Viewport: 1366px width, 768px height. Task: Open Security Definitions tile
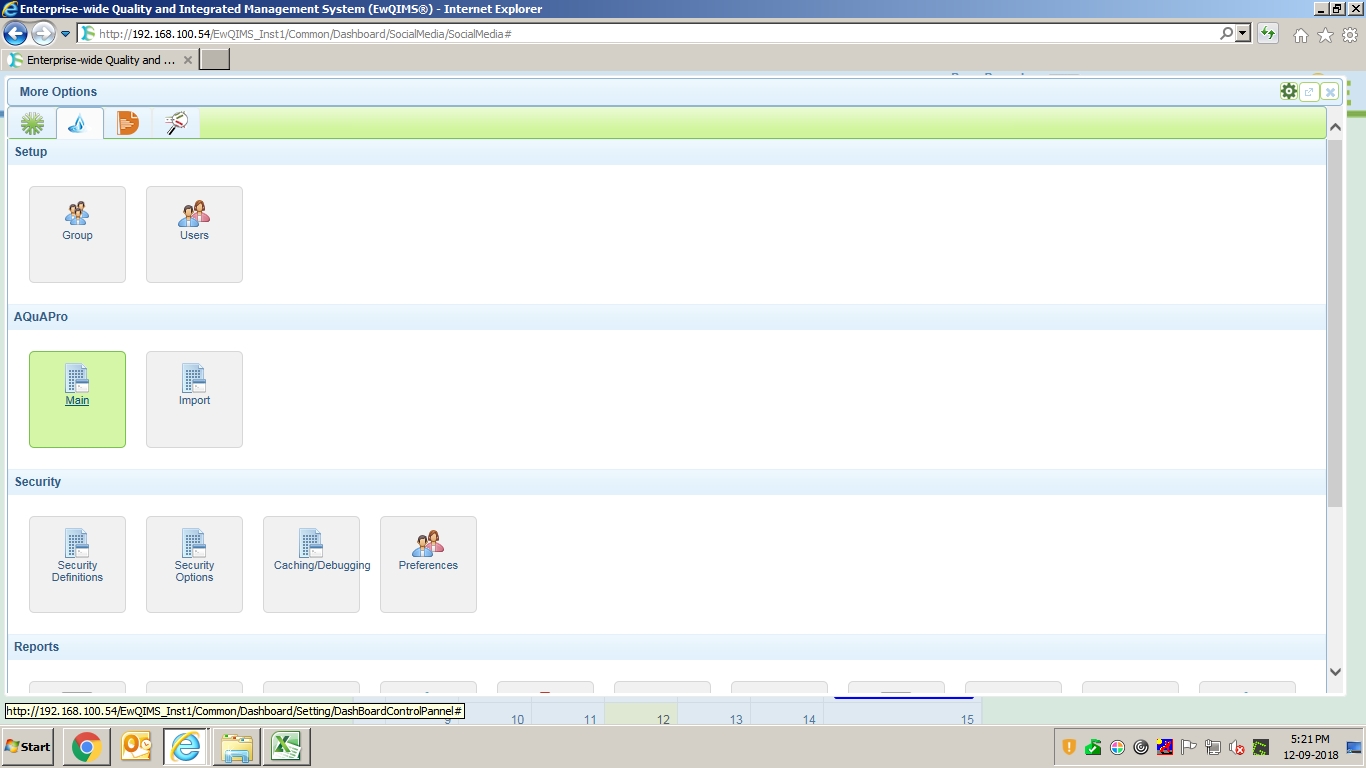(77, 564)
